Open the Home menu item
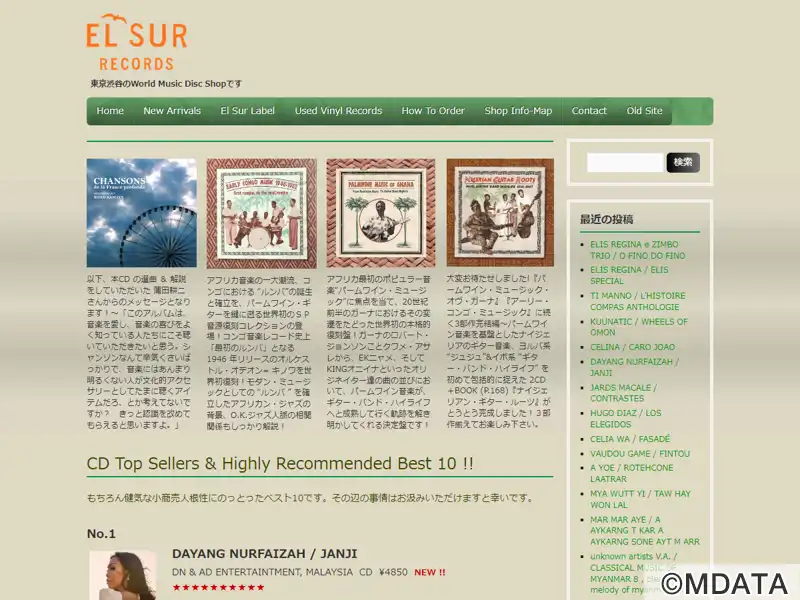Viewport: 800px width, 600px height. [110, 111]
